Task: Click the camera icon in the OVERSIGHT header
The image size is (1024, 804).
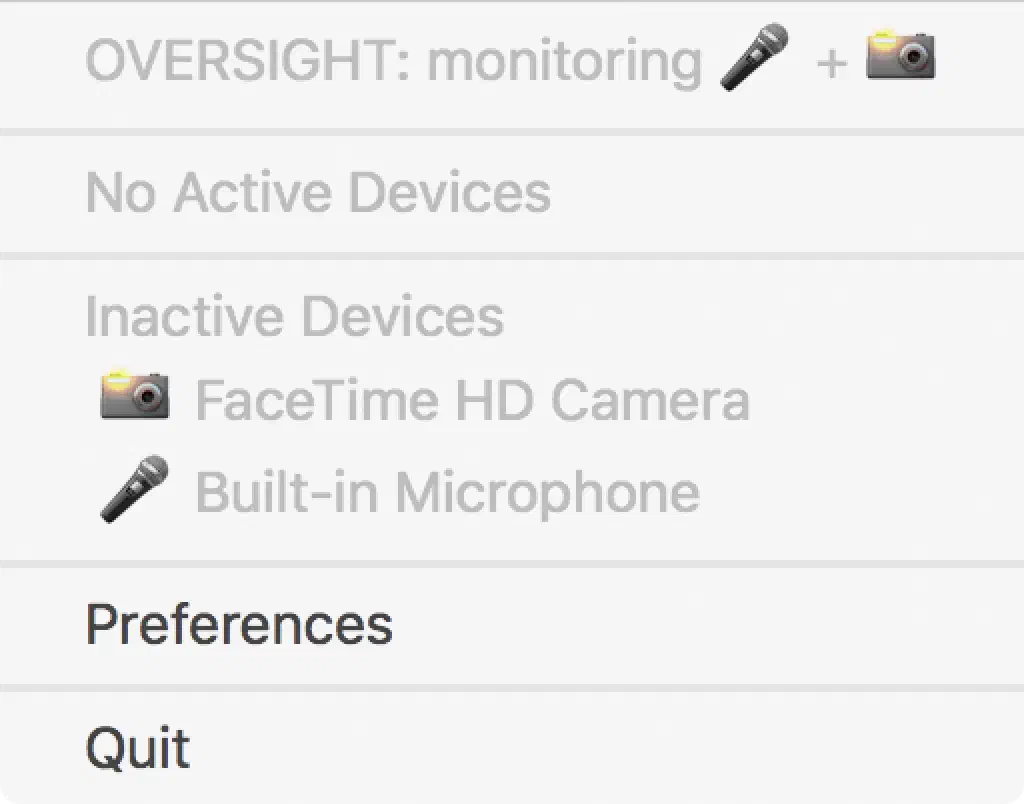Action: [900, 56]
